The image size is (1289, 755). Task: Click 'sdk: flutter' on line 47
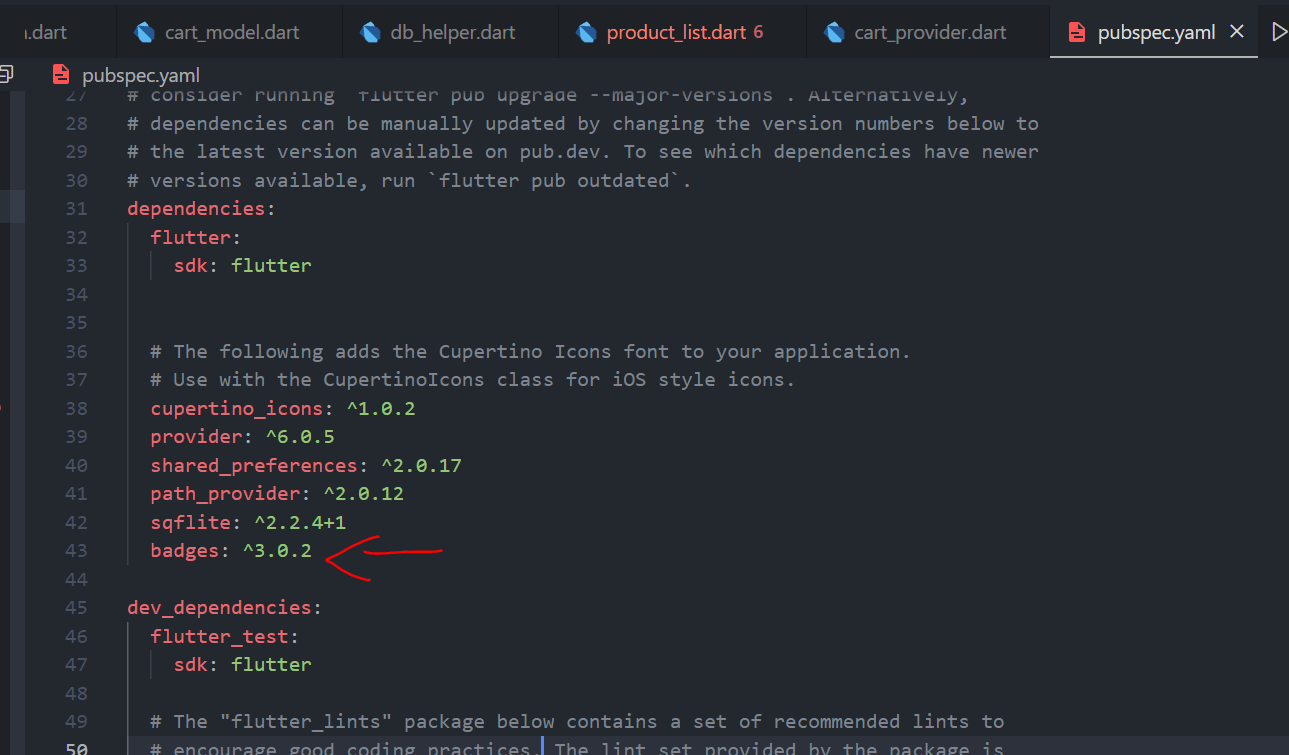point(243,664)
